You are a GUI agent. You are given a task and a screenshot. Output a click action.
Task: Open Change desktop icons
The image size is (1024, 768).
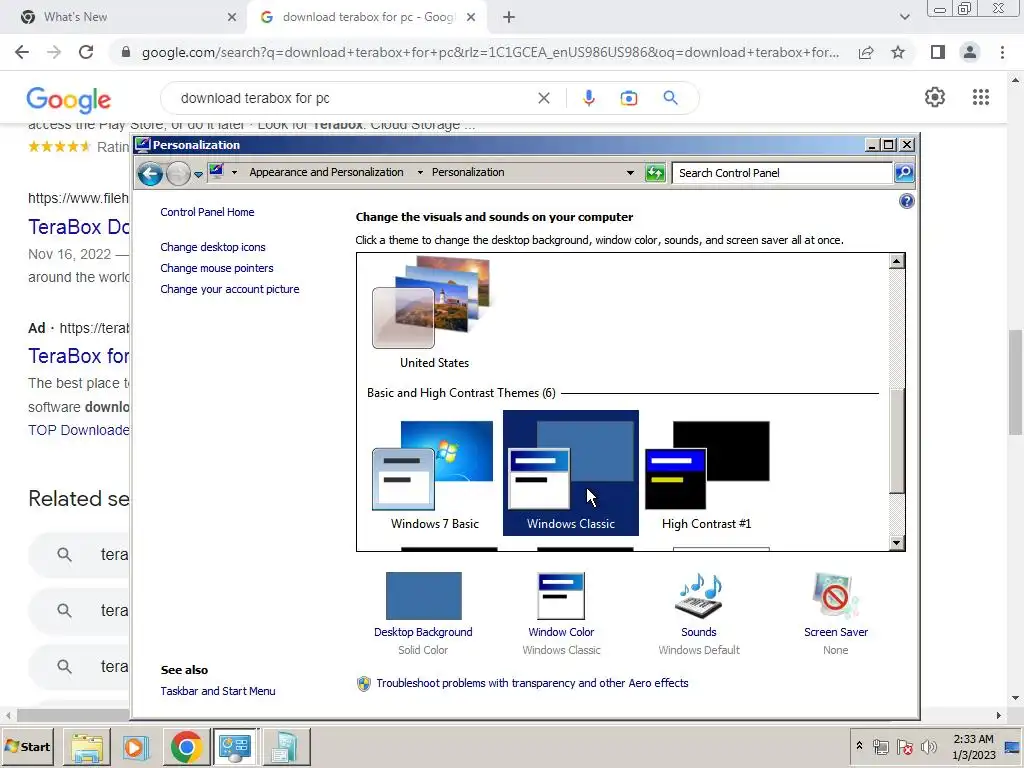tap(213, 247)
